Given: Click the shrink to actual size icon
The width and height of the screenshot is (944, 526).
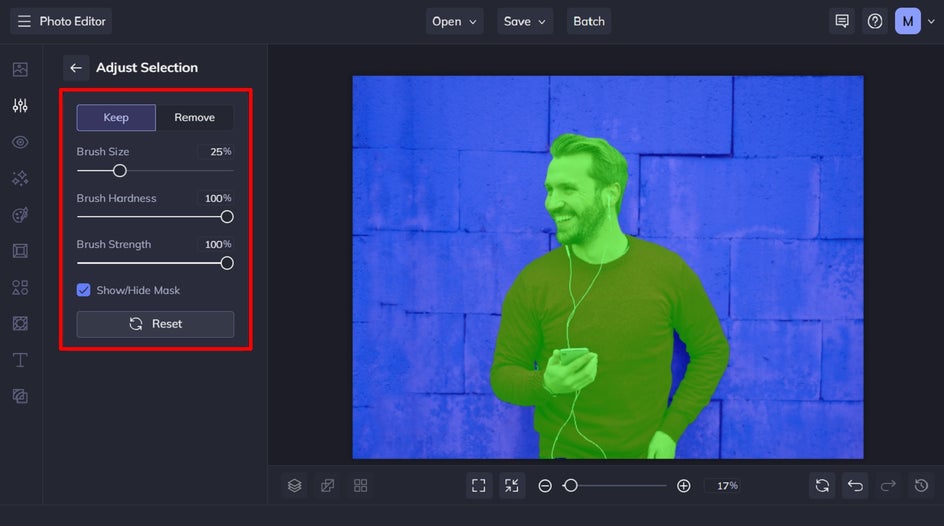Looking at the screenshot, I should click(512, 486).
